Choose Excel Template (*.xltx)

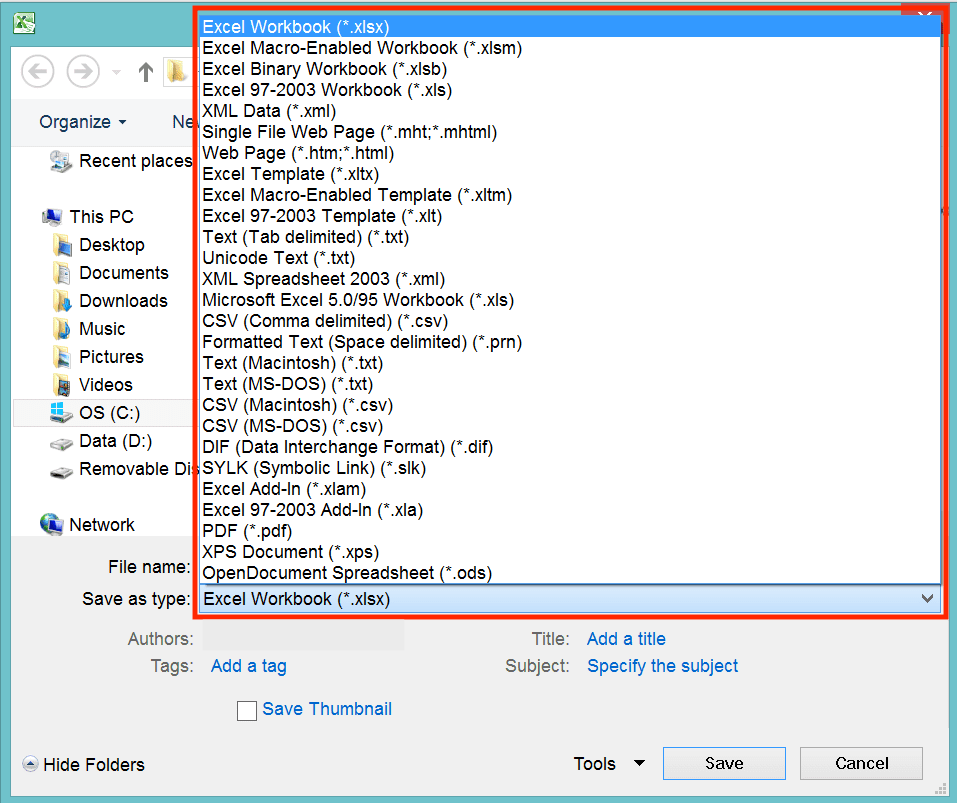pyautogui.click(x=570, y=174)
